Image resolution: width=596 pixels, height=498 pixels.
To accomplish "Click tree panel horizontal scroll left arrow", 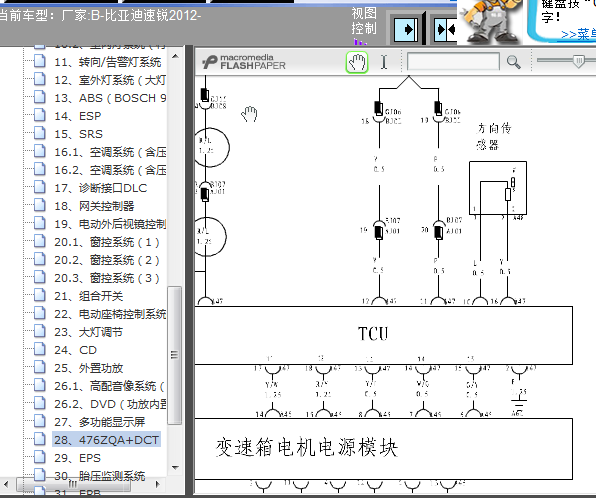I will 6,484.
